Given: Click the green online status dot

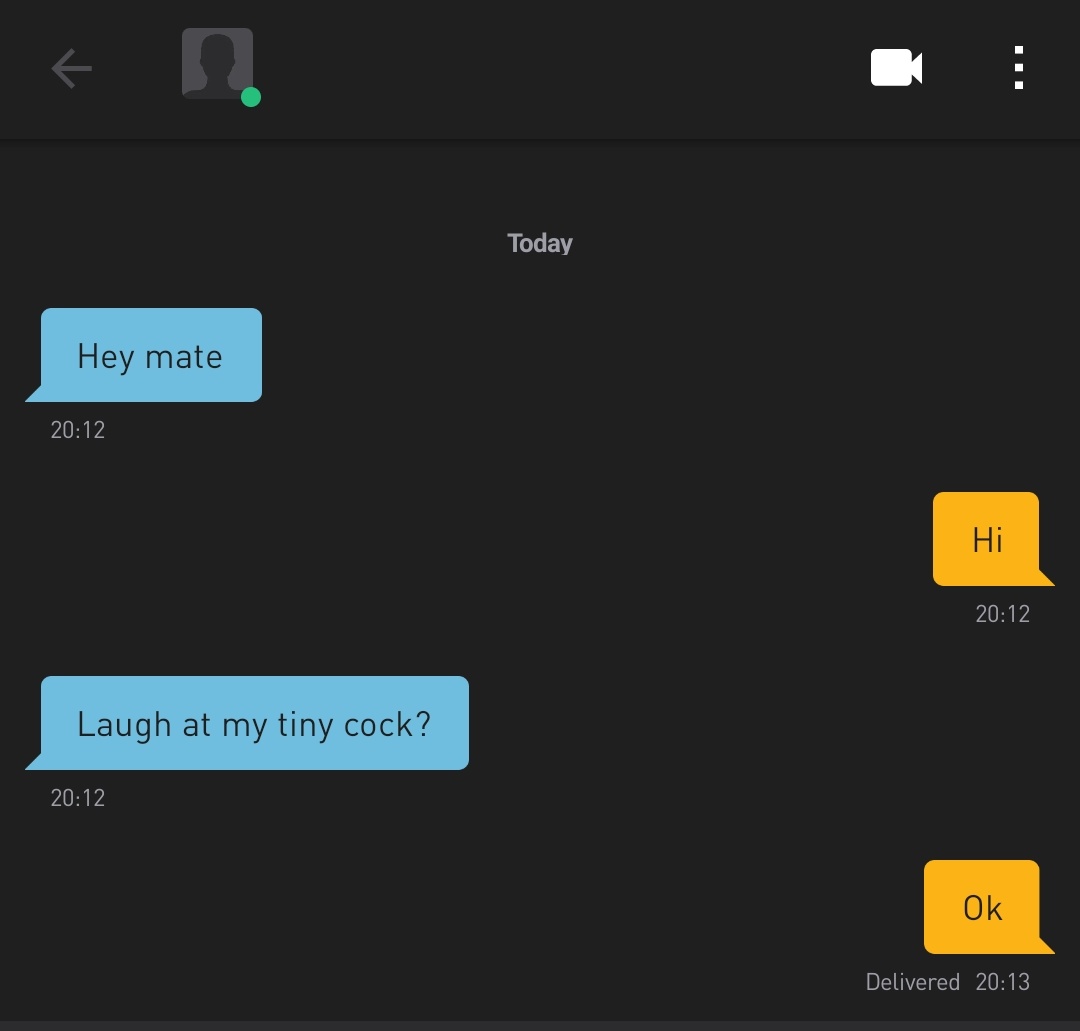Looking at the screenshot, I should [x=251, y=97].
